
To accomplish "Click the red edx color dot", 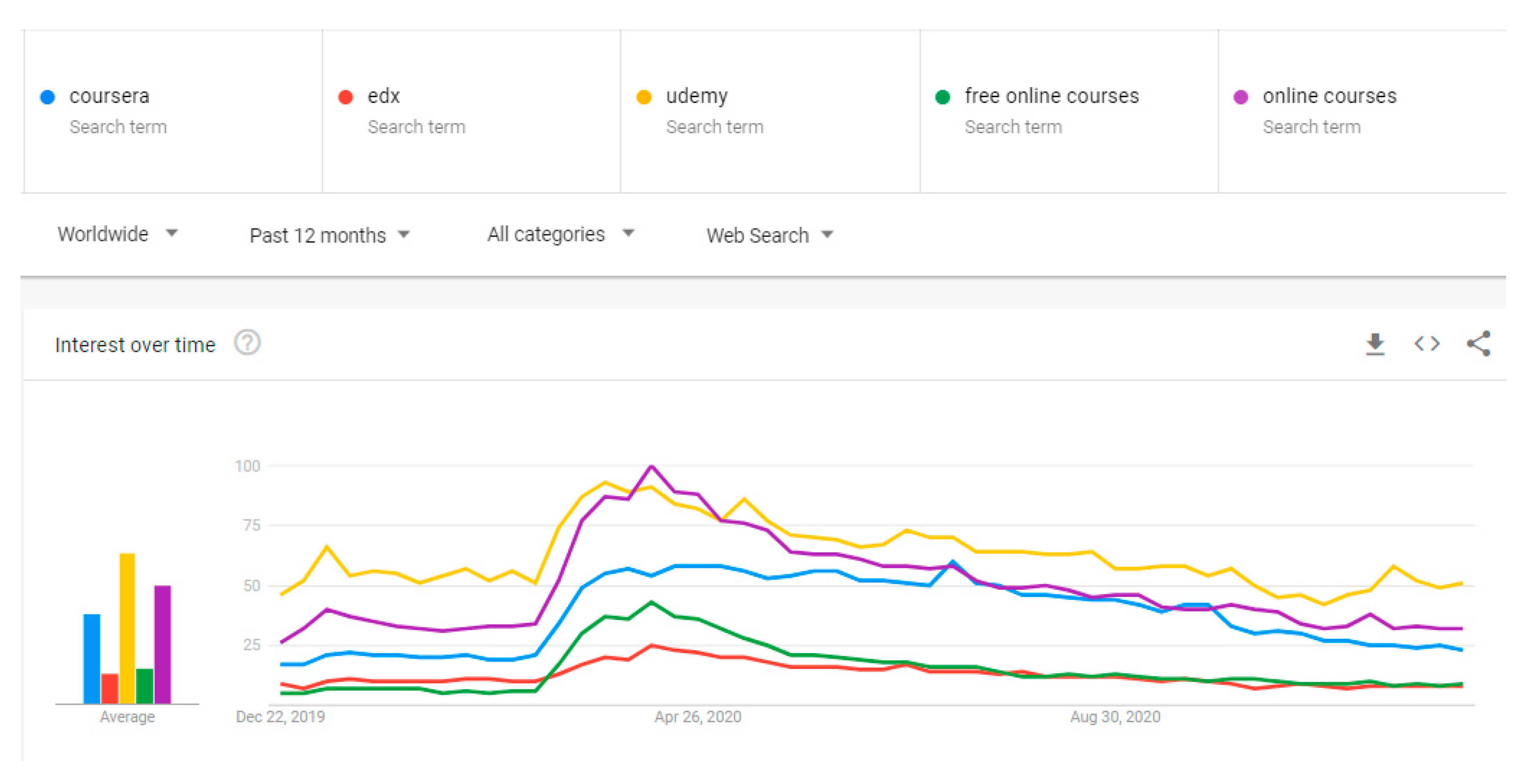I will (345, 97).
